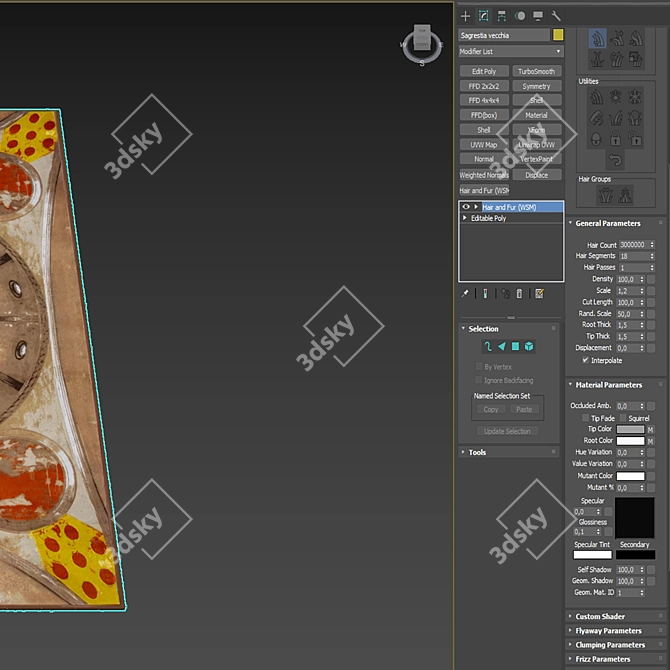The width and height of the screenshot is (670, 670).
Task: Select the Puff Roots styling tool
Action: point(636,39)
